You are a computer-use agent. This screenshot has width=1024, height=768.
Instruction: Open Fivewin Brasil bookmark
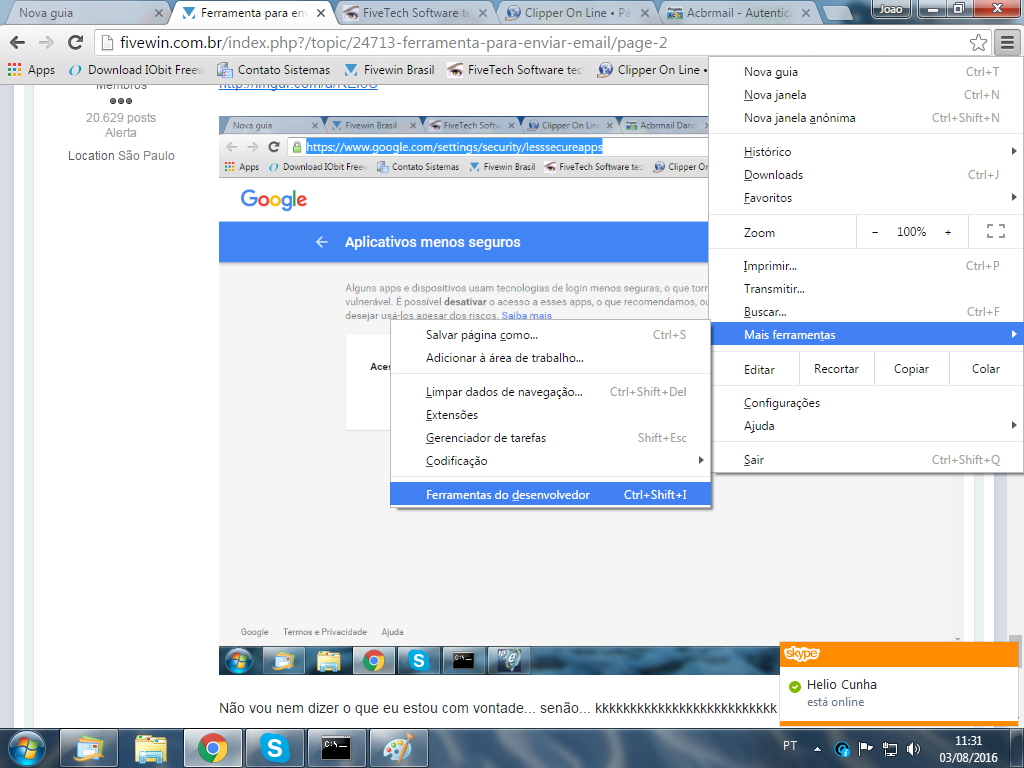coord(389,70)
